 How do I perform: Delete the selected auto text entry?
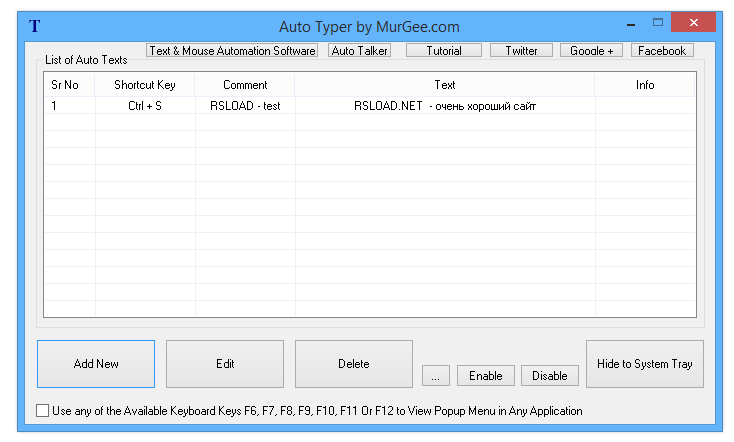click(x=354, y=364)
